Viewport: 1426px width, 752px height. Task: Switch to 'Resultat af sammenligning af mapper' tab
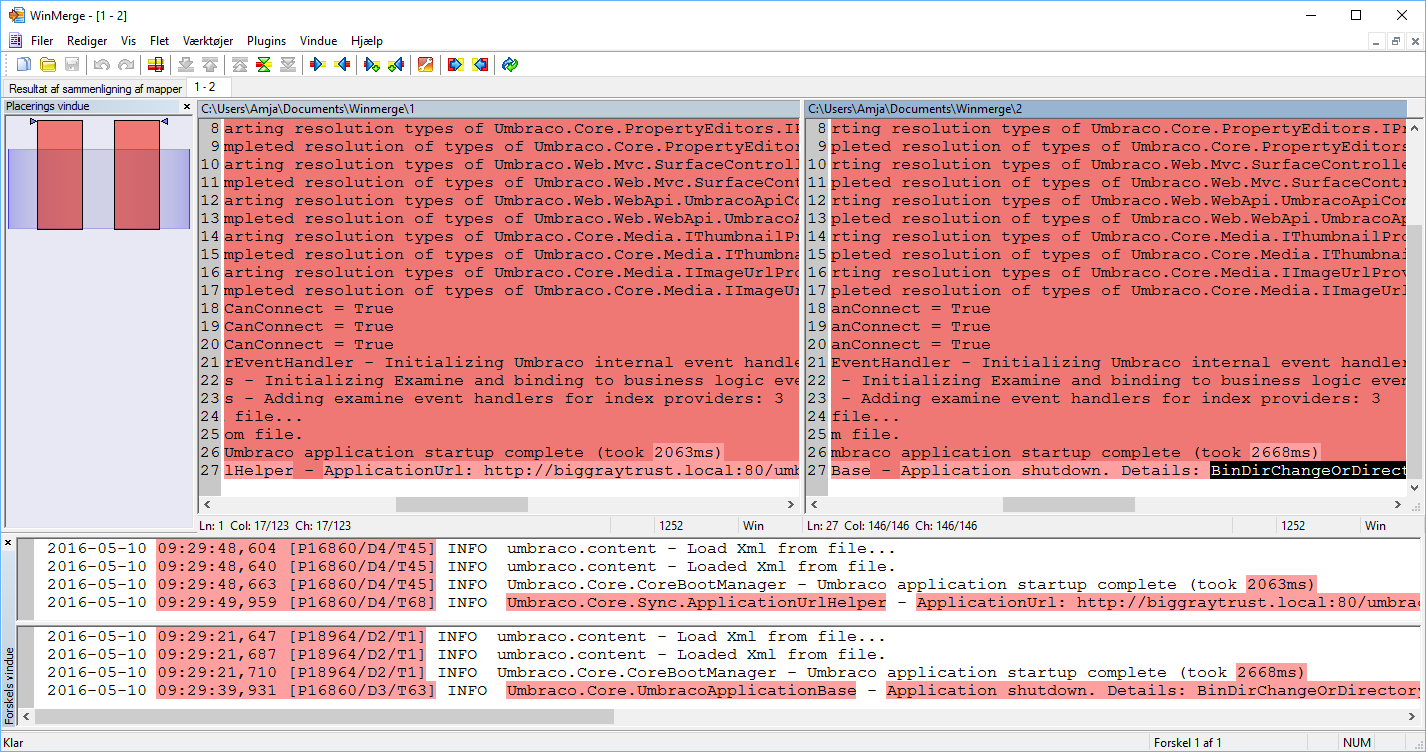tap(95, 89)
